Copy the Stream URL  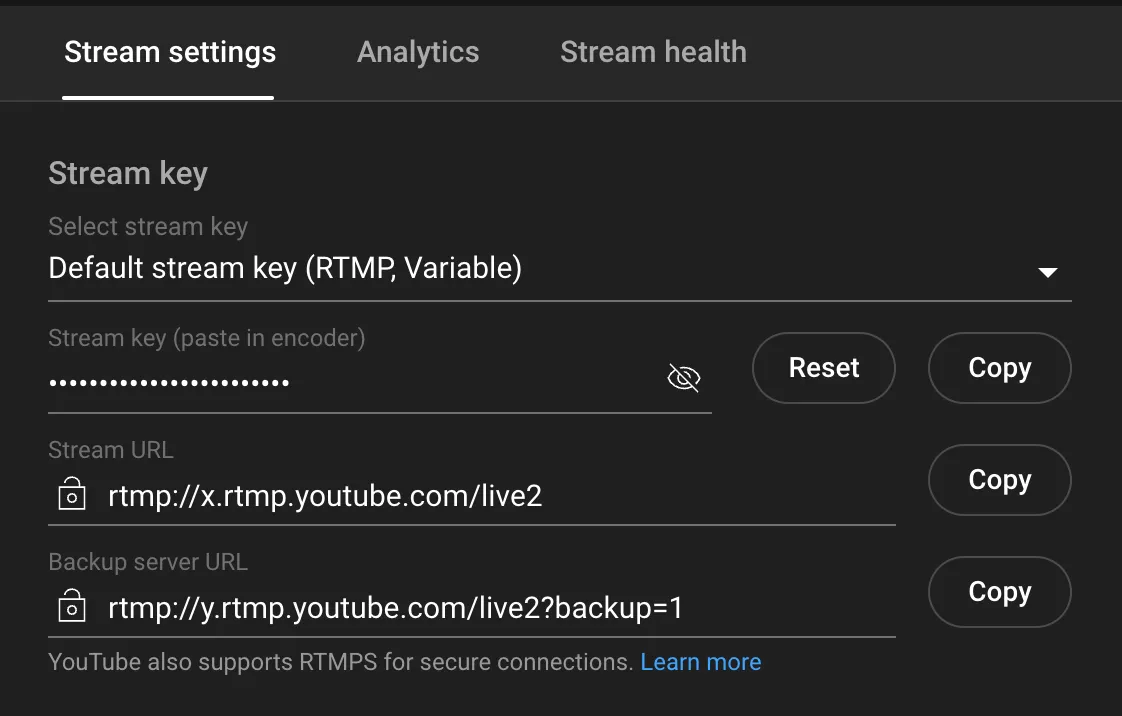(1000, 480)
